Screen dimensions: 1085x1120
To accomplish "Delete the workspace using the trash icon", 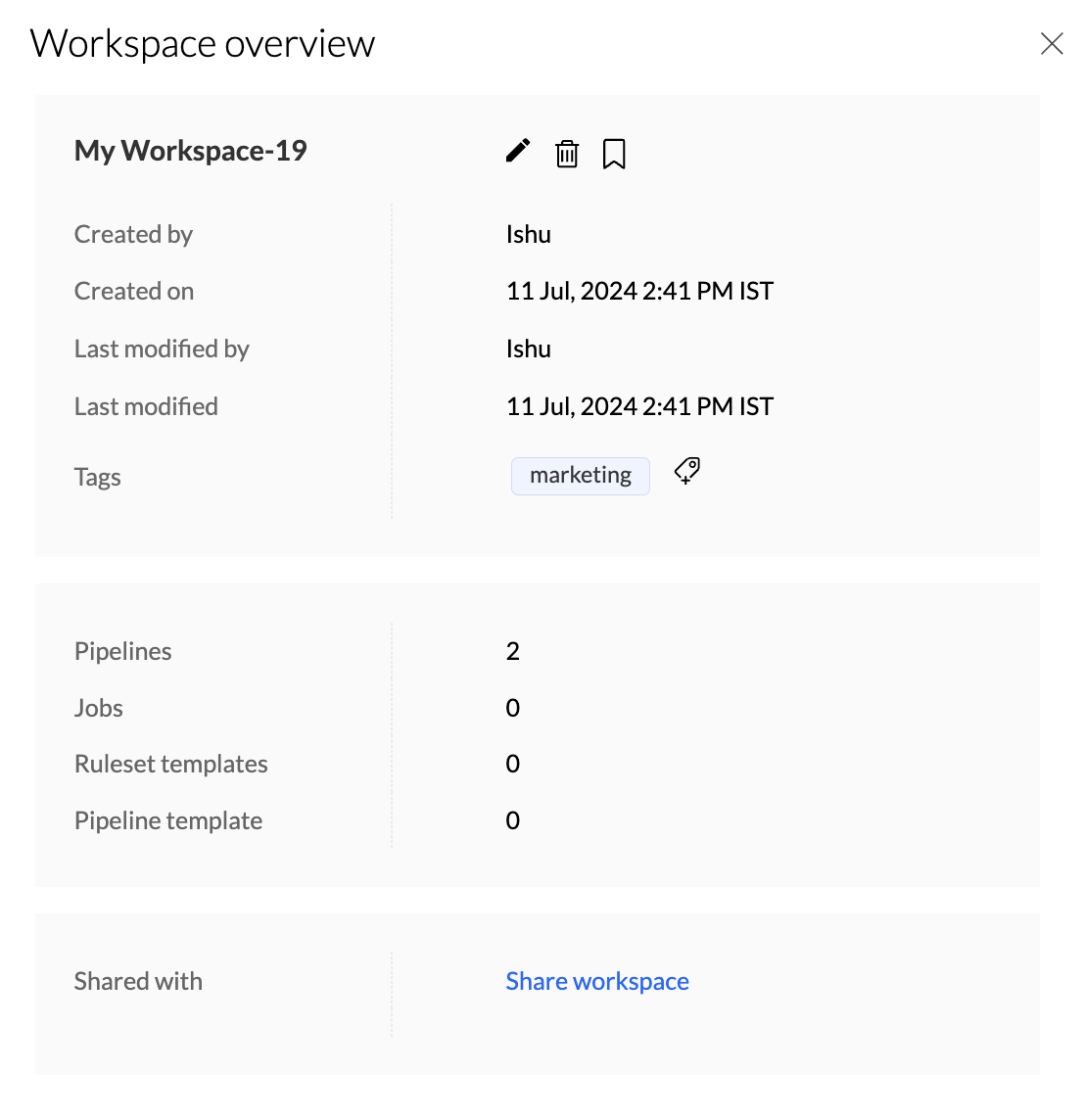I will (x=567, y=154).
